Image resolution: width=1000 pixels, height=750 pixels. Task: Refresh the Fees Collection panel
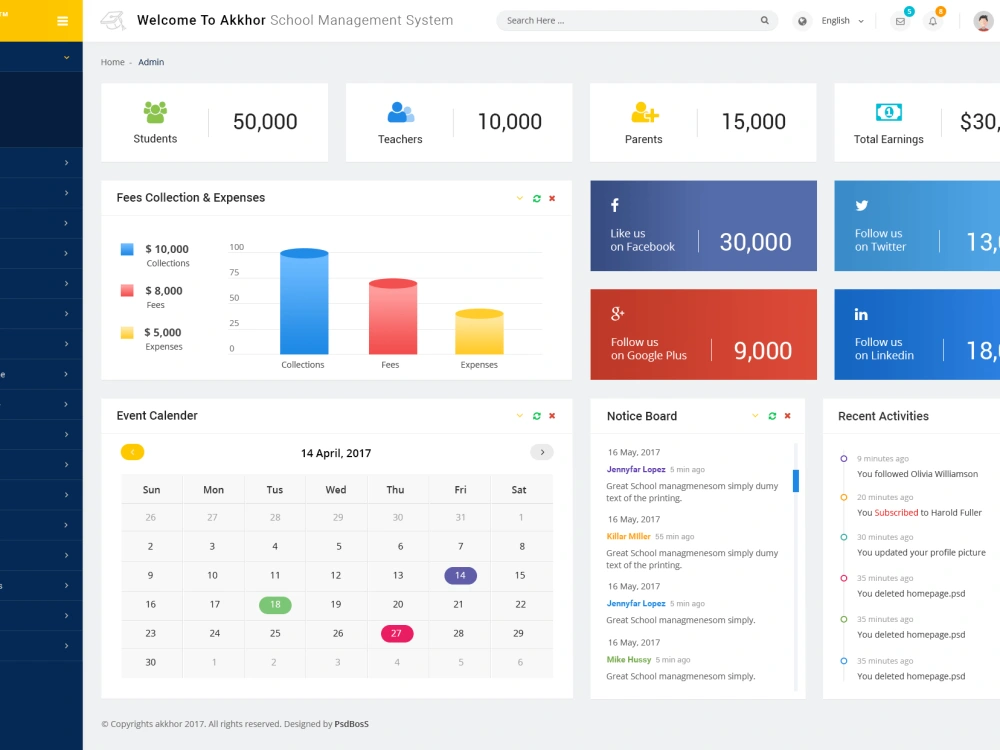536,198
